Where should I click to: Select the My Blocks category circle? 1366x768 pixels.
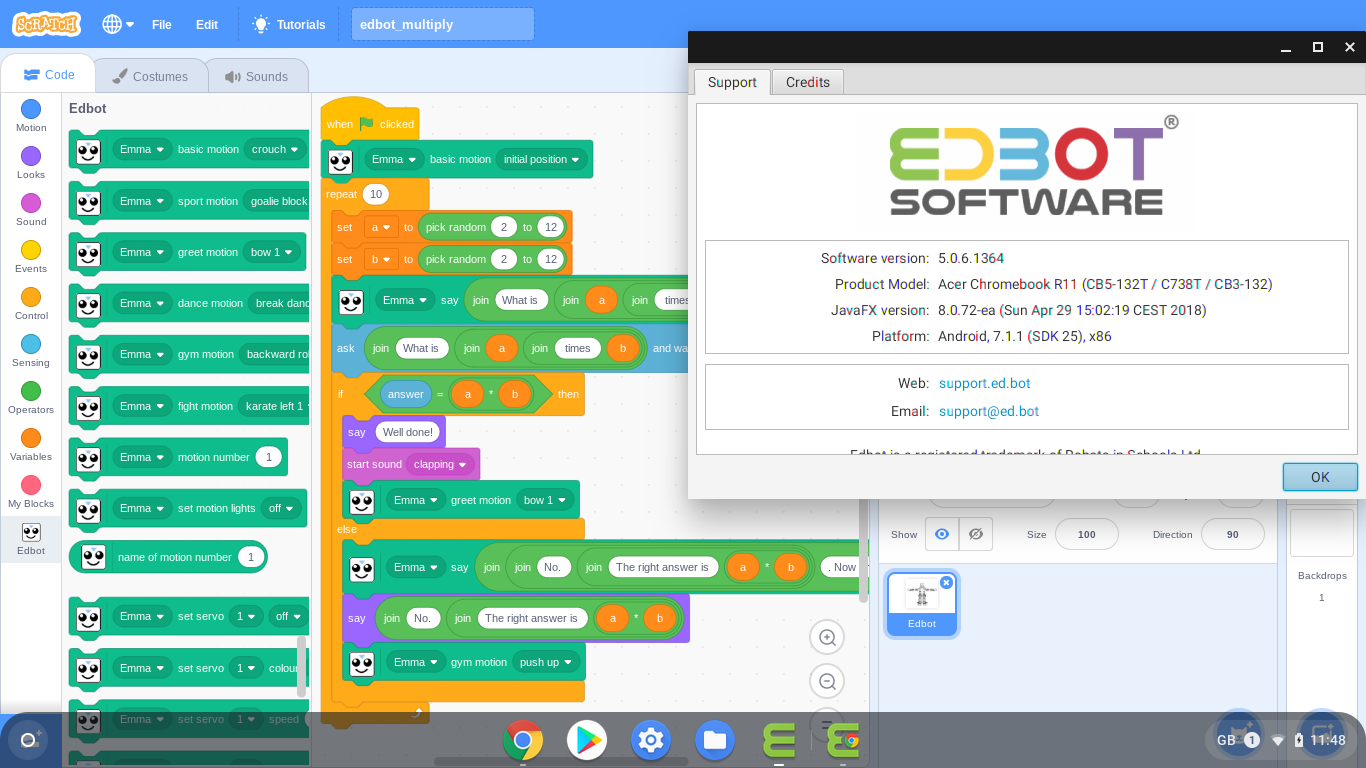[x=31, y=484]
